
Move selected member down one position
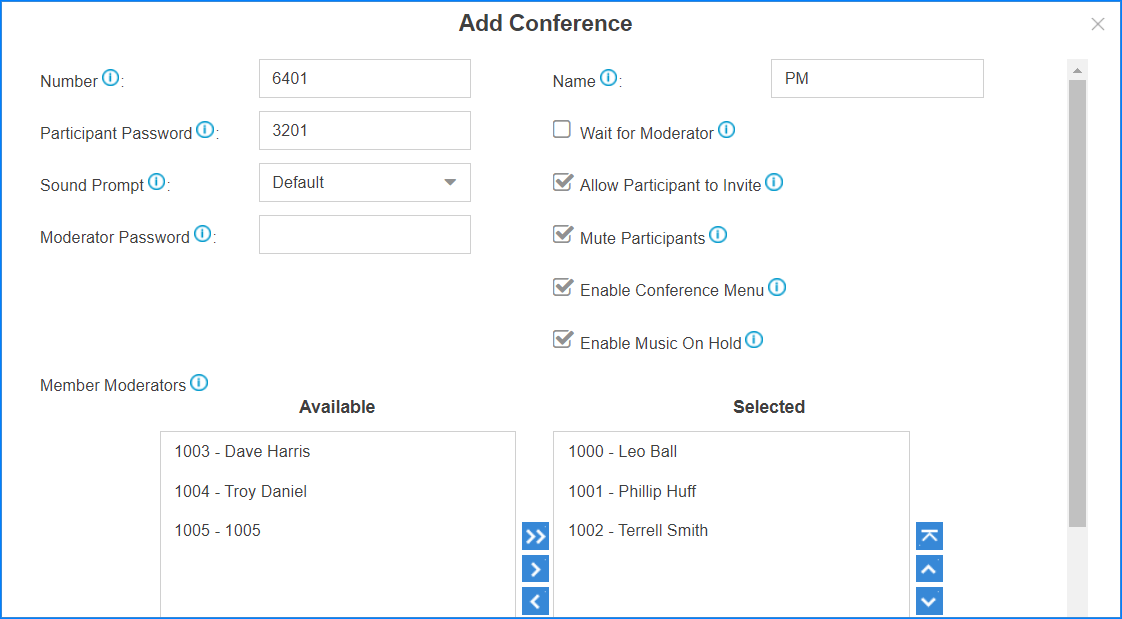point(929,601)
